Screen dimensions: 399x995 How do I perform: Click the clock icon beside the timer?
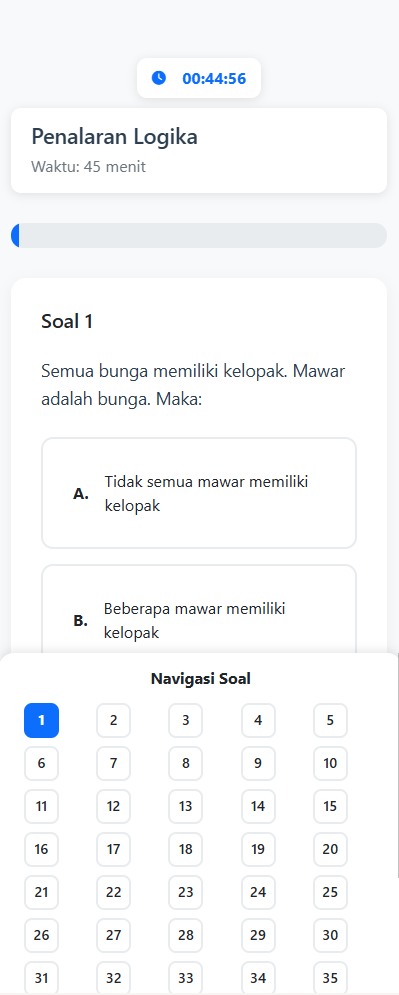[159, 78]
